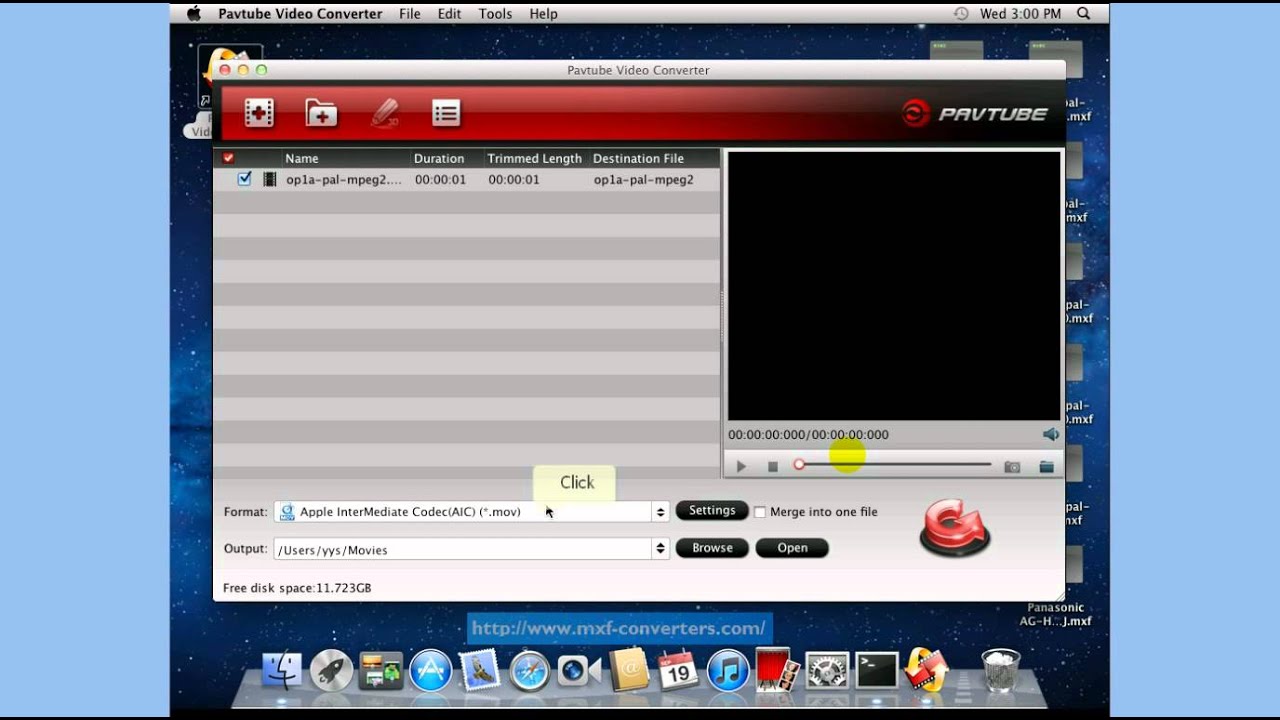This screenshot has width=1280, height=720.
Task: Take a snapshot with the camera icon
Action: (x=1012, y=467)
